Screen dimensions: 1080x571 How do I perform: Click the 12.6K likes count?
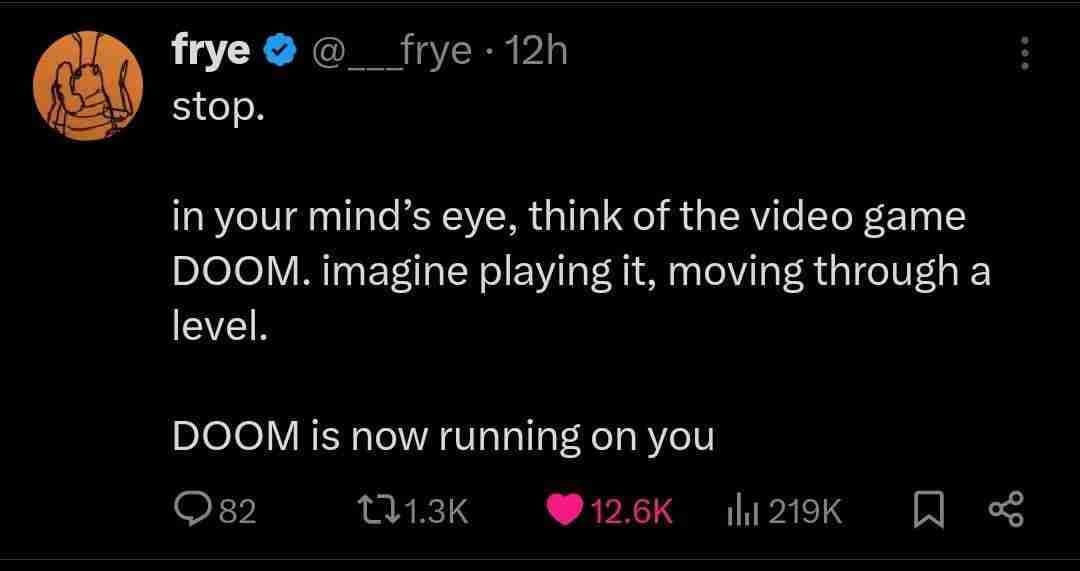(x=631, y=512)
